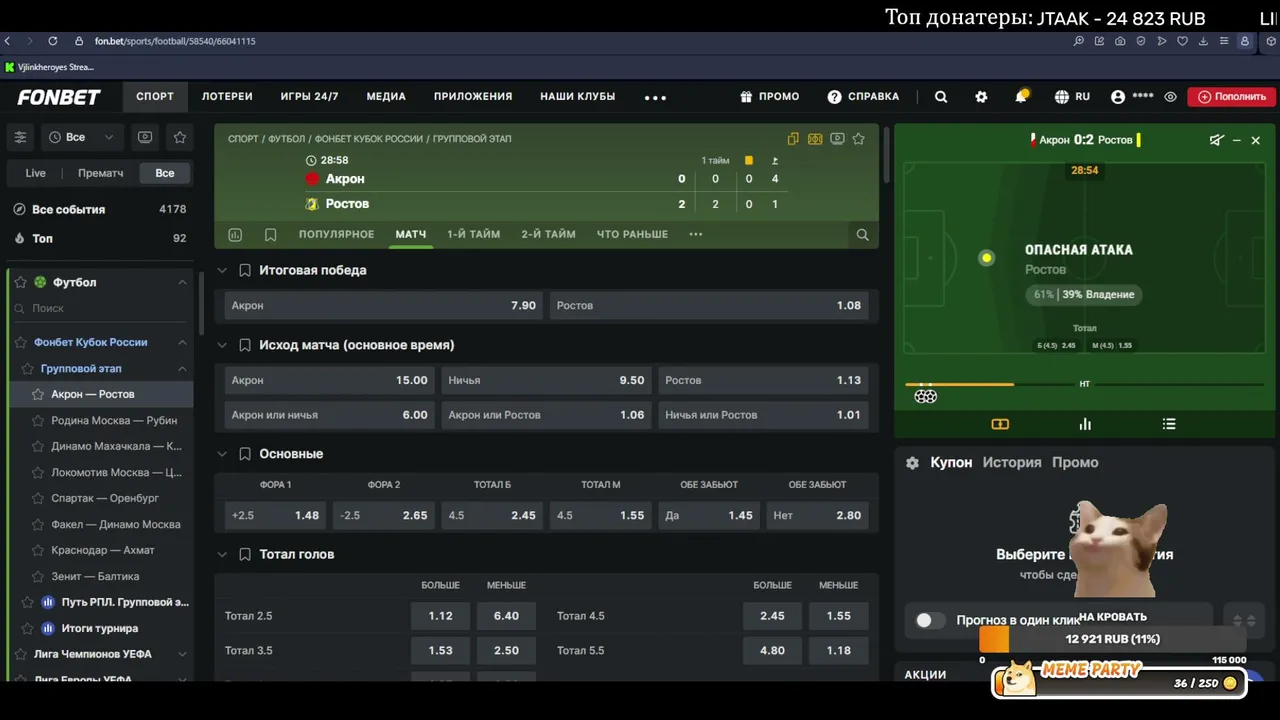Switch match tracker to pitch view
Viewport: 1280px width, 720px height.
click(x=1000, y=424)
